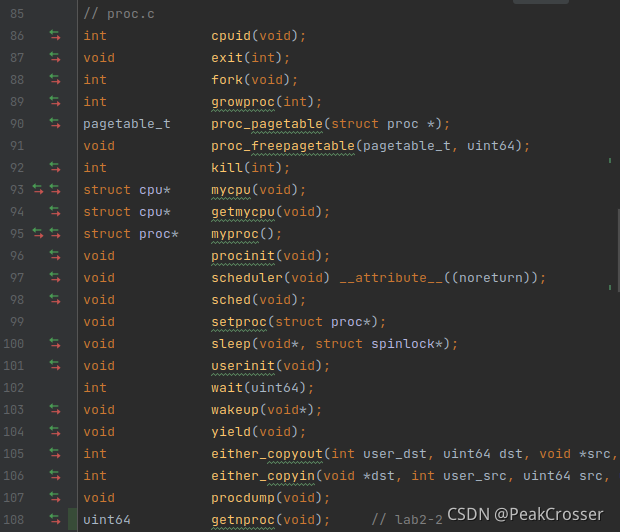Viewport: 620px width, 532px height.
Task: Click gutter icon on the sleep line
Action: (x=55, y=344)
